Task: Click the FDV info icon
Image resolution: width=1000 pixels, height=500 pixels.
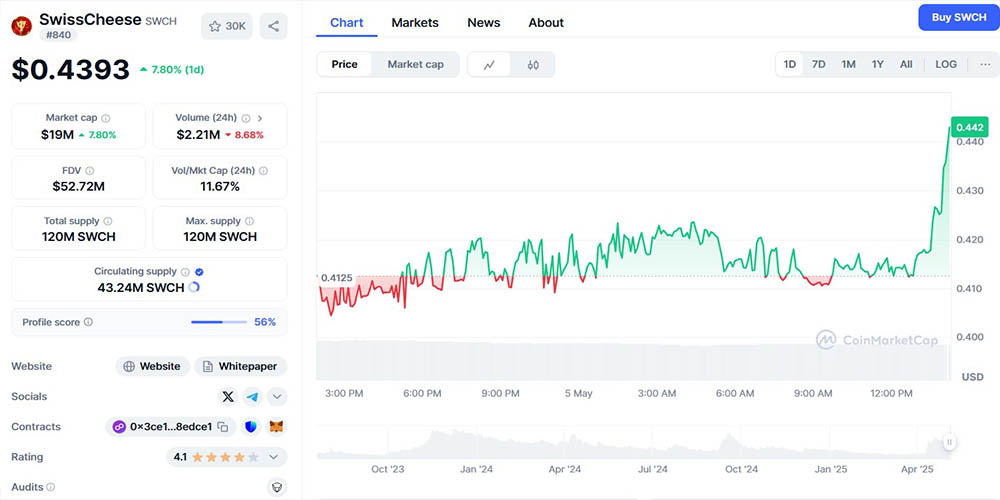Action: pyautogui.click(x=90, y=170)
